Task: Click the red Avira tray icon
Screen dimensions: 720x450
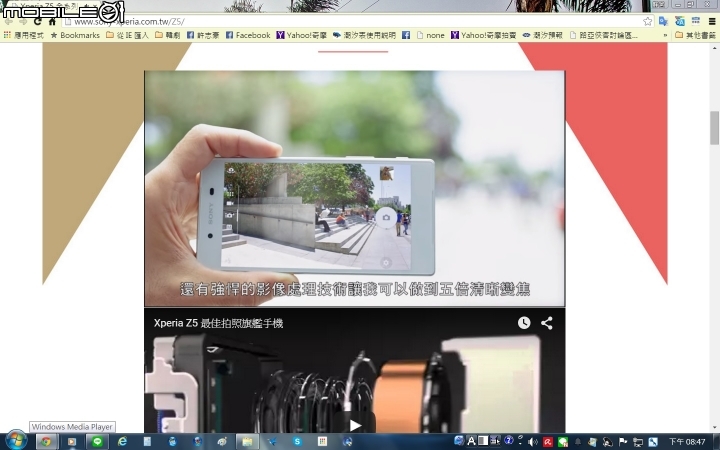Action: click(x=547, y=442)
